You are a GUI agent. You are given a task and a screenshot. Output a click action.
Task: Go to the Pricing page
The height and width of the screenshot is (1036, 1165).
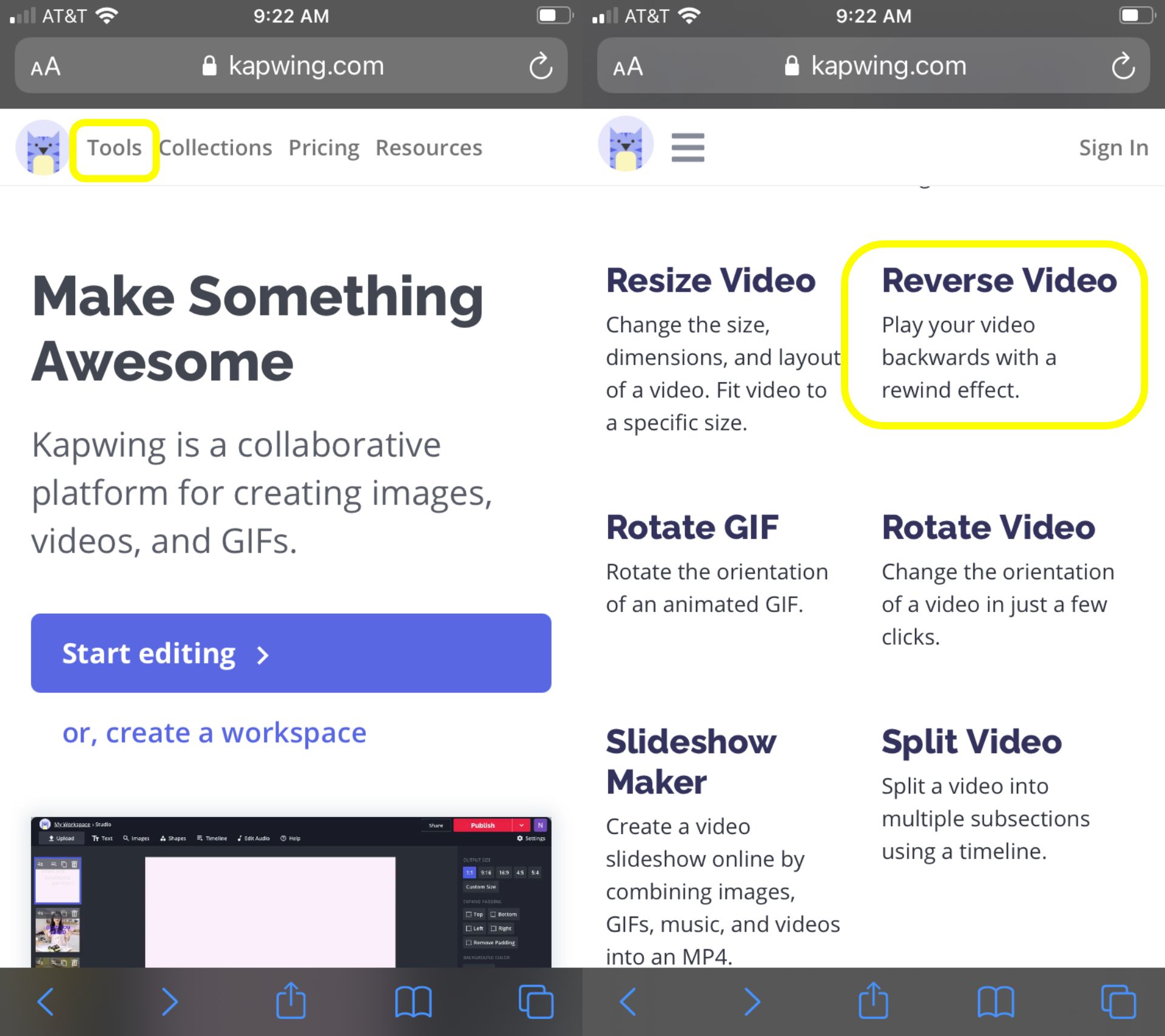click(x=323, y=148)
